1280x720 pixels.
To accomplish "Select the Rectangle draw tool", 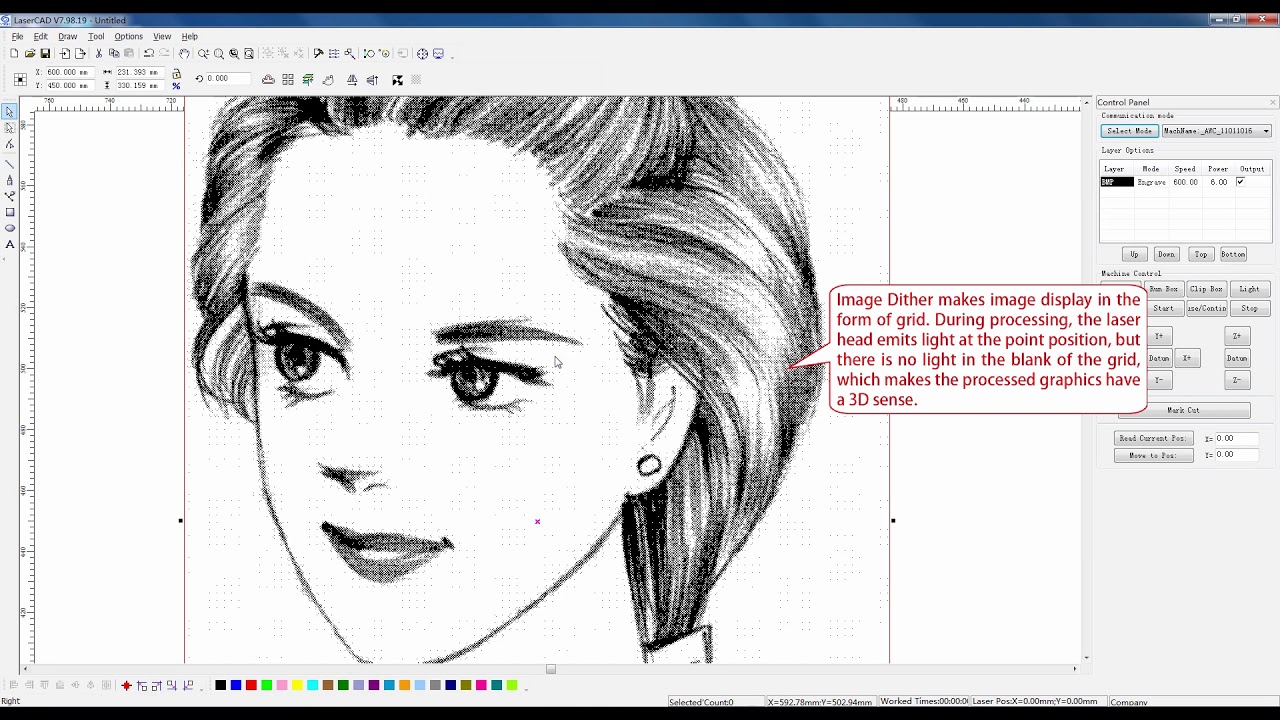I will click(x=10, y=212).
